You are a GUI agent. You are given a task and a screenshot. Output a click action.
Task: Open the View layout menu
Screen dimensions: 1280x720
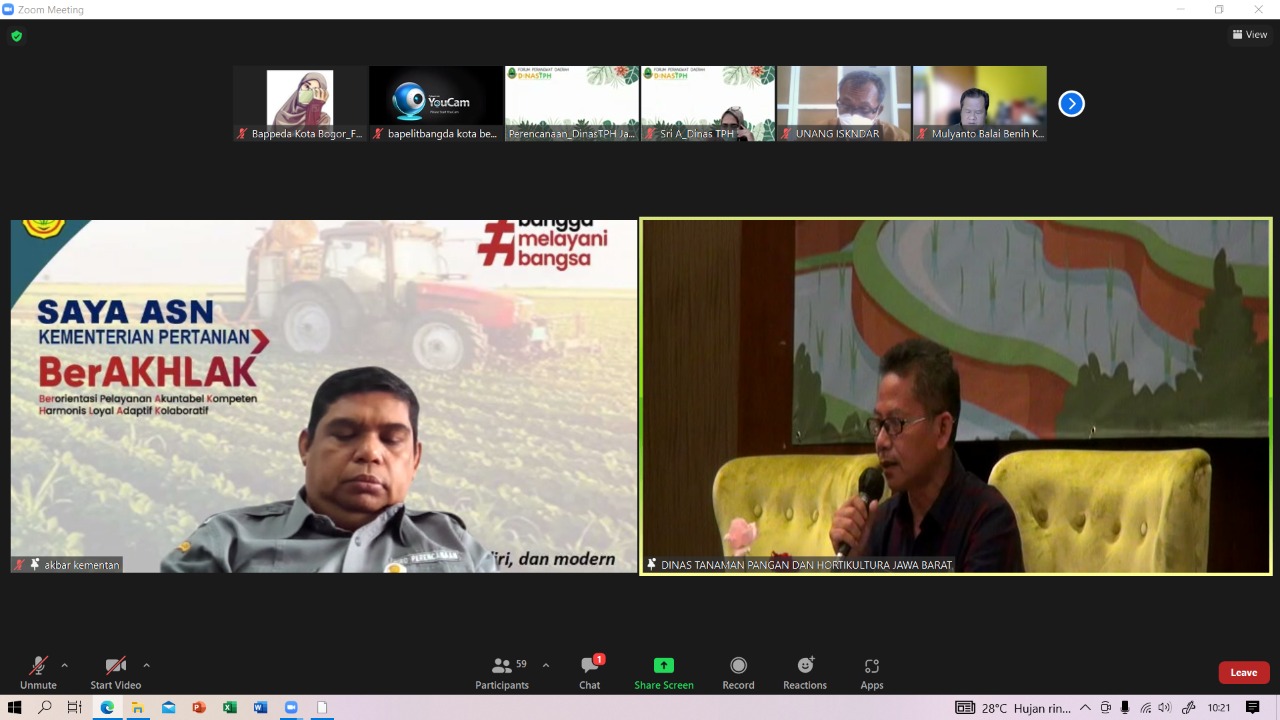(1250, 34)
